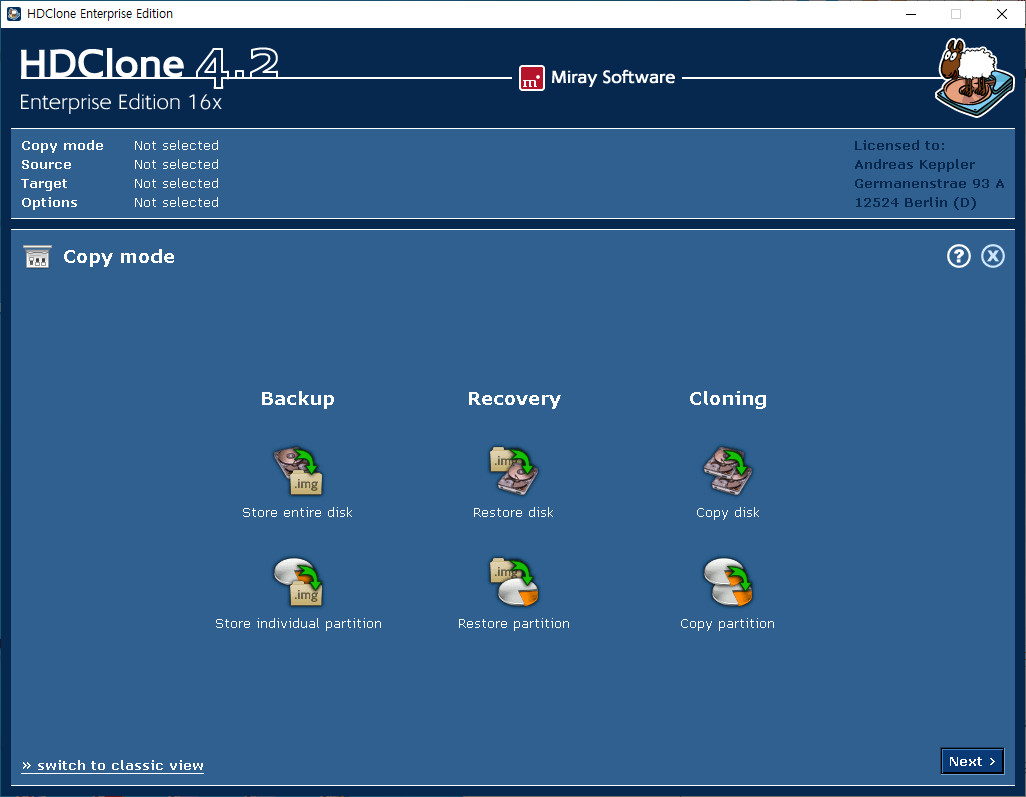Click the Restore partition label

pyautogui.click(x=514, y=624)
